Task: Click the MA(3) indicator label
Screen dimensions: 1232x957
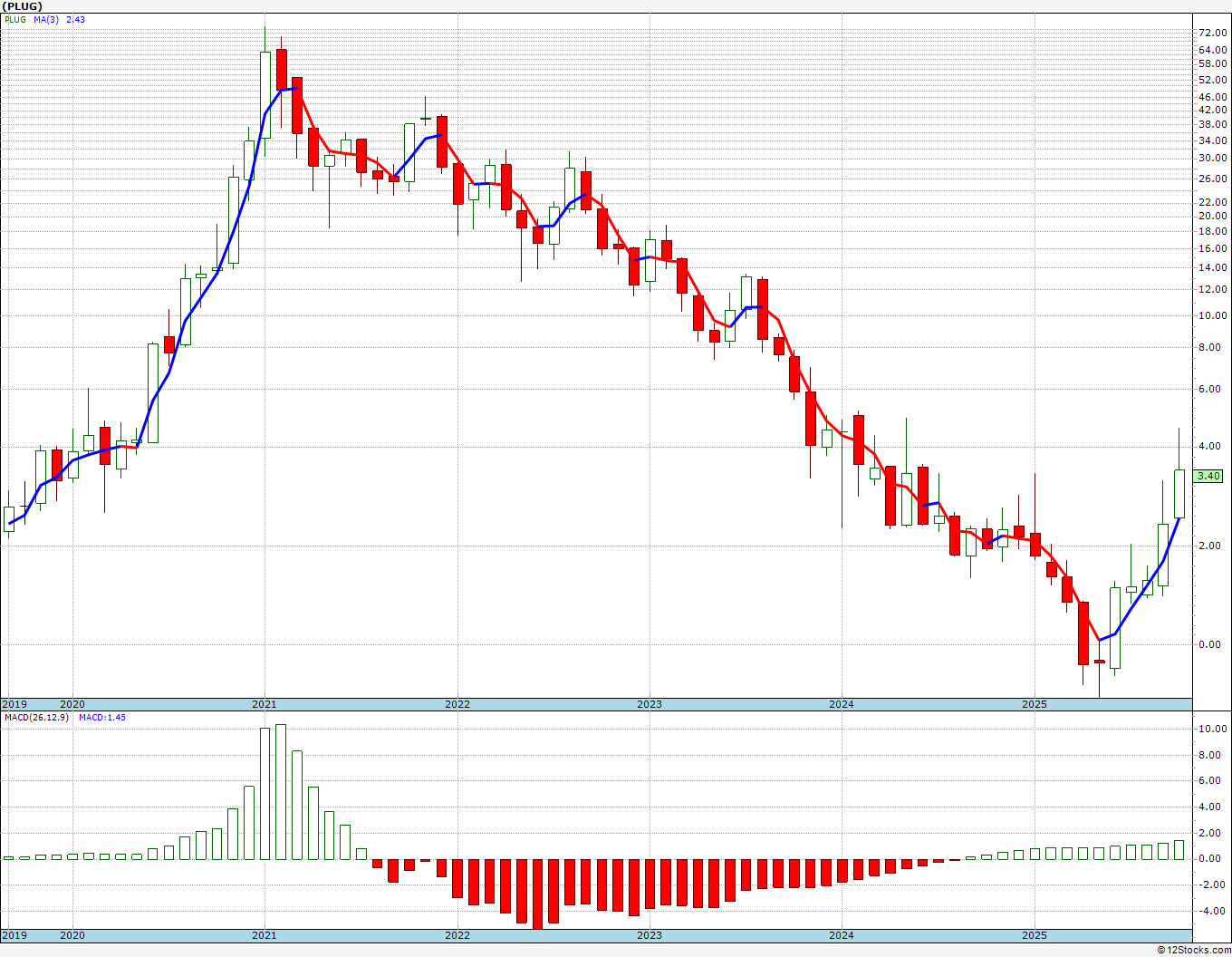Action: click(x=46, y=19)
